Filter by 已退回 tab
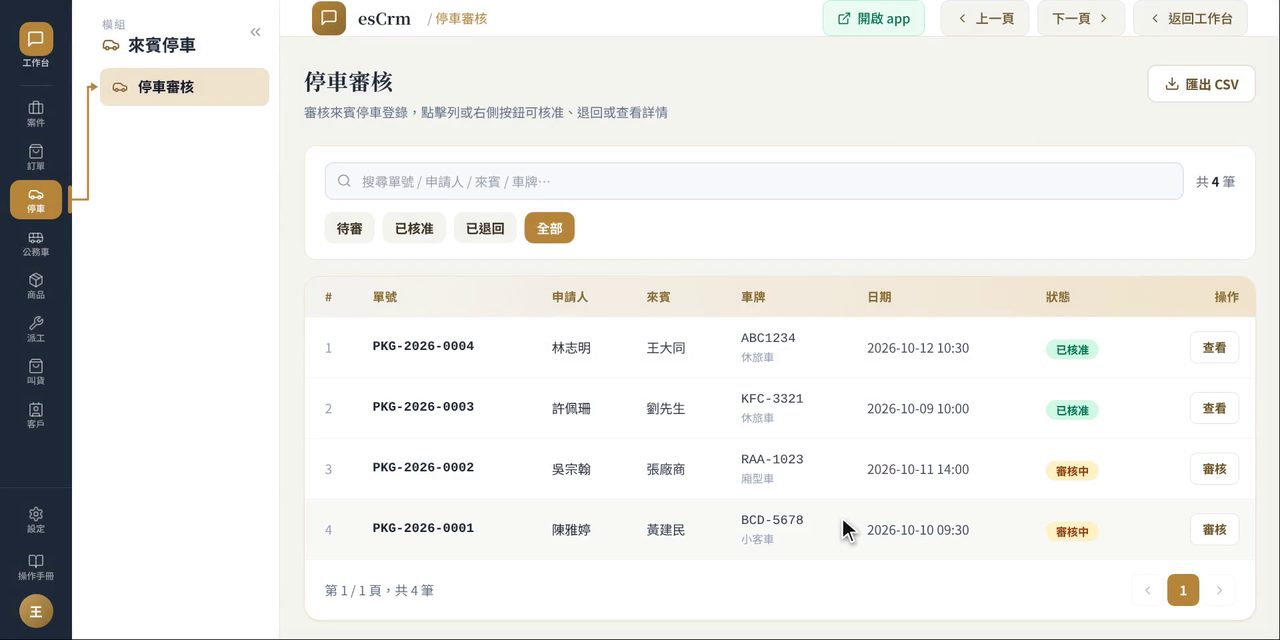This screenshot has width=1280, height=640. pyautogui.click(x=485, y=228)
